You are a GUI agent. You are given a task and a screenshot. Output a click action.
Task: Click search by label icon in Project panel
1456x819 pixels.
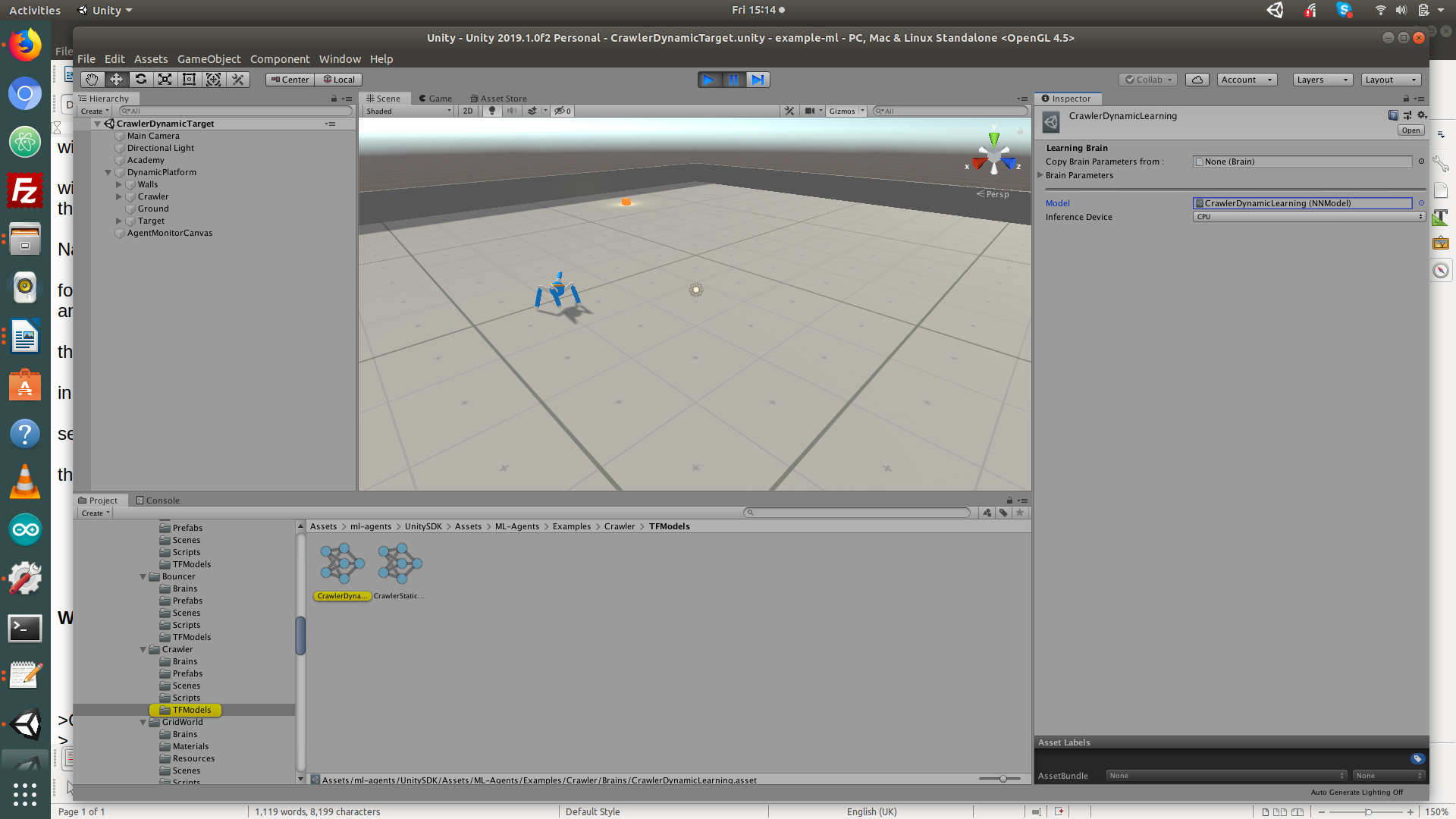click(1003, 513)
